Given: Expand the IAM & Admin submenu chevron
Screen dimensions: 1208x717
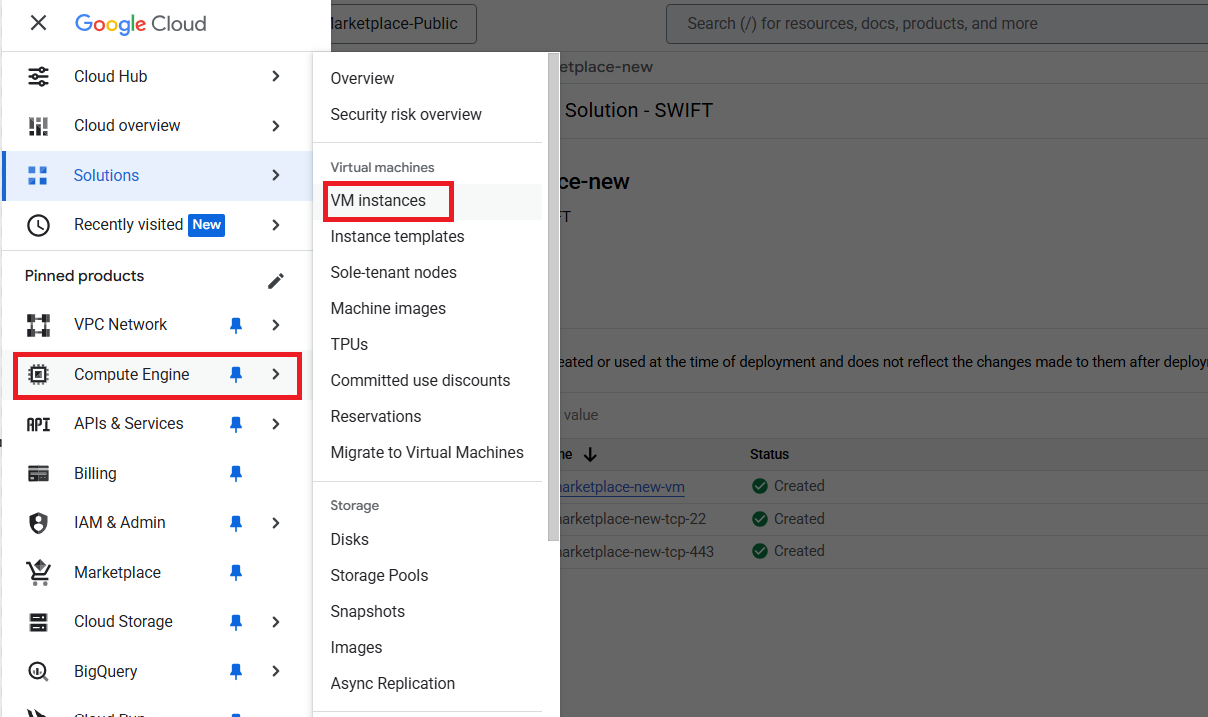Looking at the screenshot, I should coord(276,523).
